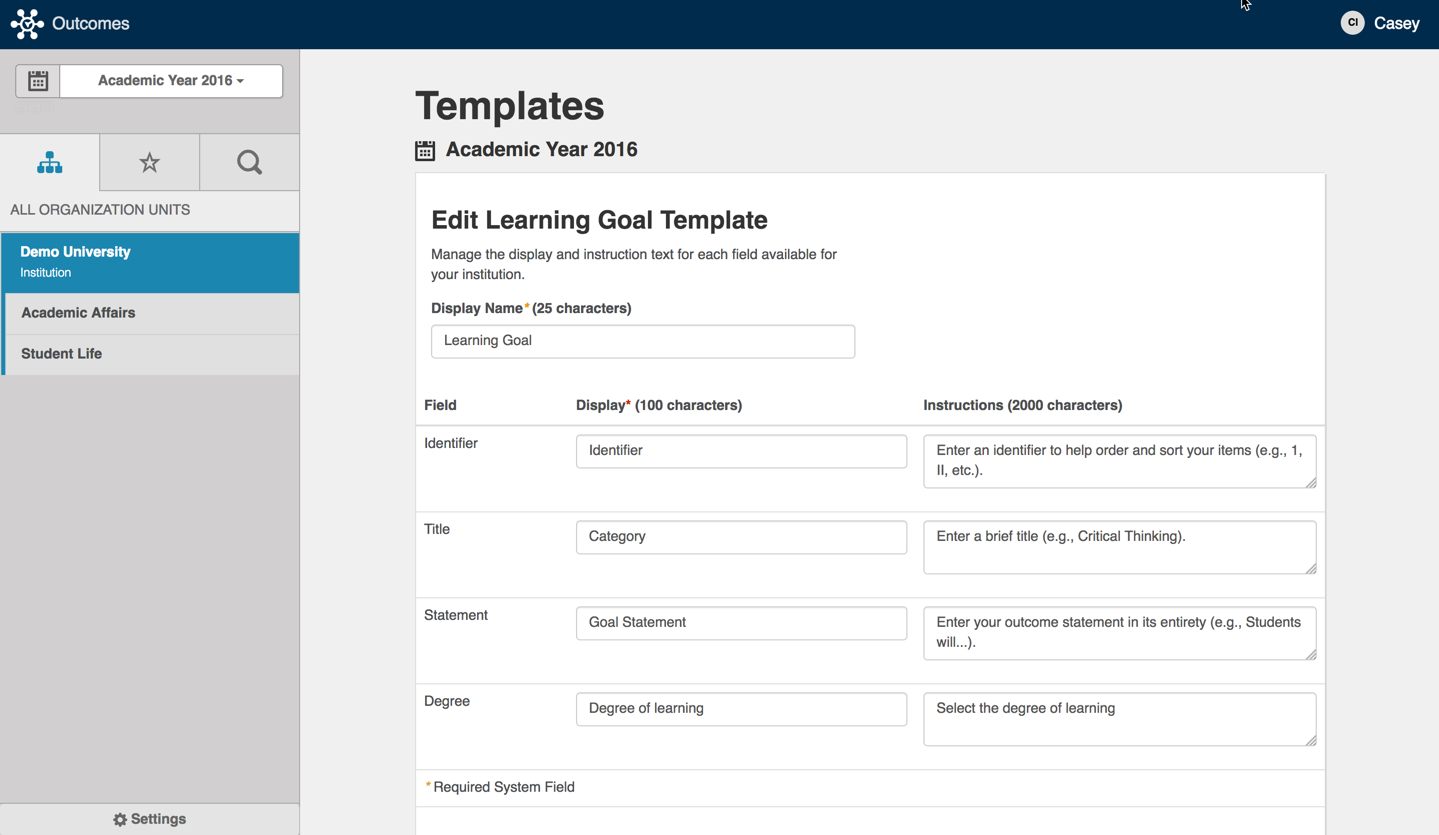The width and height of the screenshot is (1439, 835).
Task: Grab the Statement instructions resize handle
Action: (x=1310, y=654)
